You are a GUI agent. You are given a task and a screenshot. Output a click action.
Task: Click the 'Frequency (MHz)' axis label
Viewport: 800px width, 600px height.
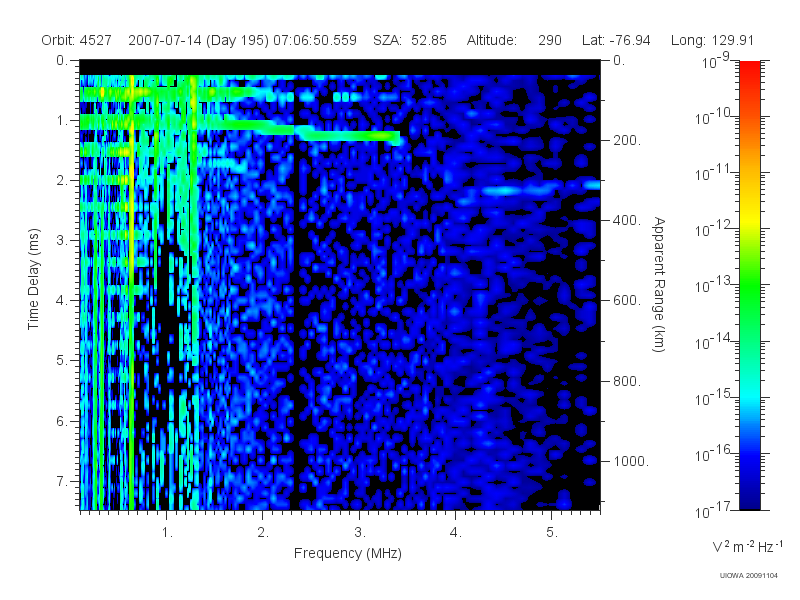(347, 553)
